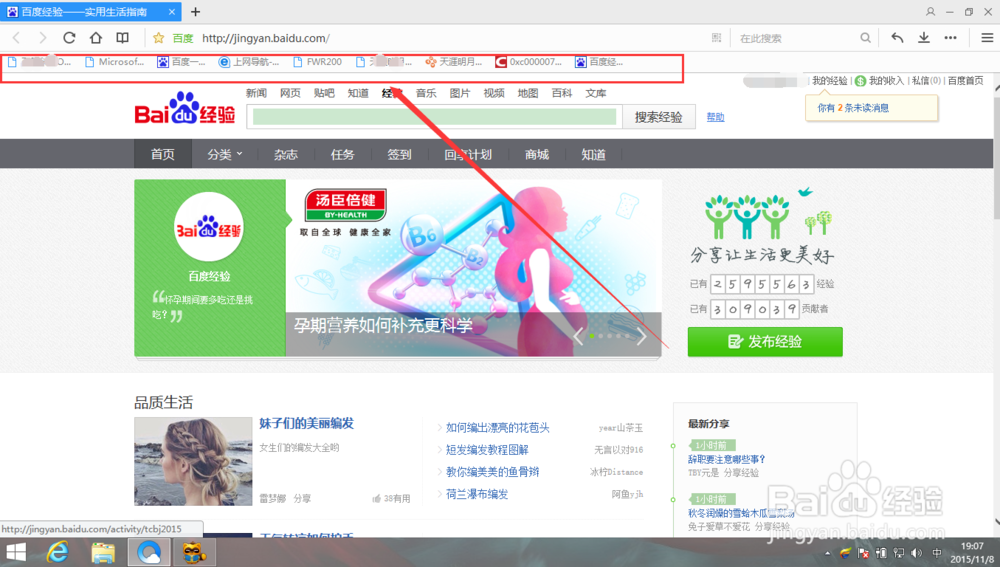
Task: Open the 商城 navigation tab
Action: pos(537,154)
